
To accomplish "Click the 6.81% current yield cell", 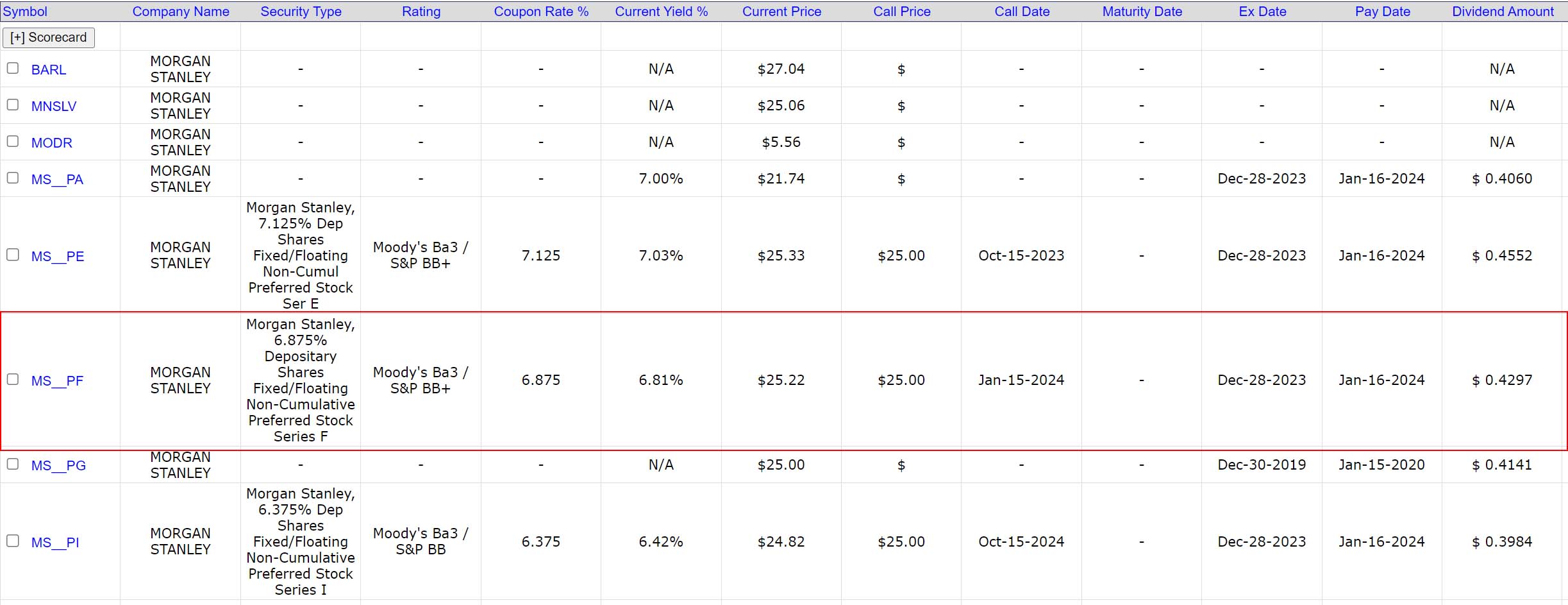I will coord(661,380).
